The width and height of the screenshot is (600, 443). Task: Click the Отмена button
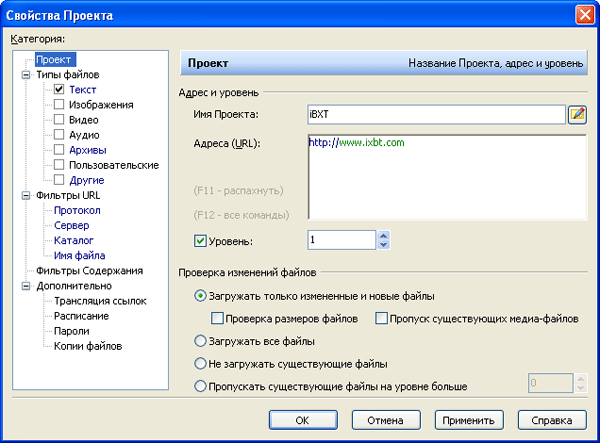[x=386, y=420]
